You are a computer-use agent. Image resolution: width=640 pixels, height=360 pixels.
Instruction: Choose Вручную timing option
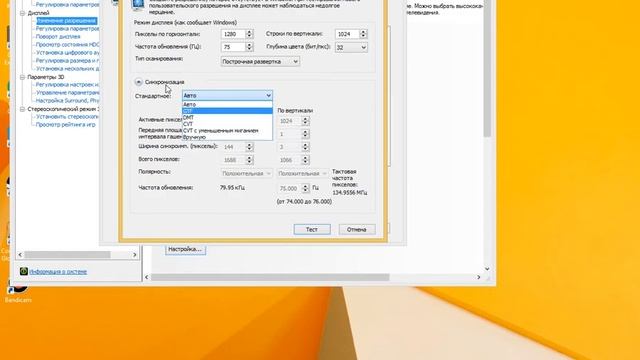tap(227, 137)
